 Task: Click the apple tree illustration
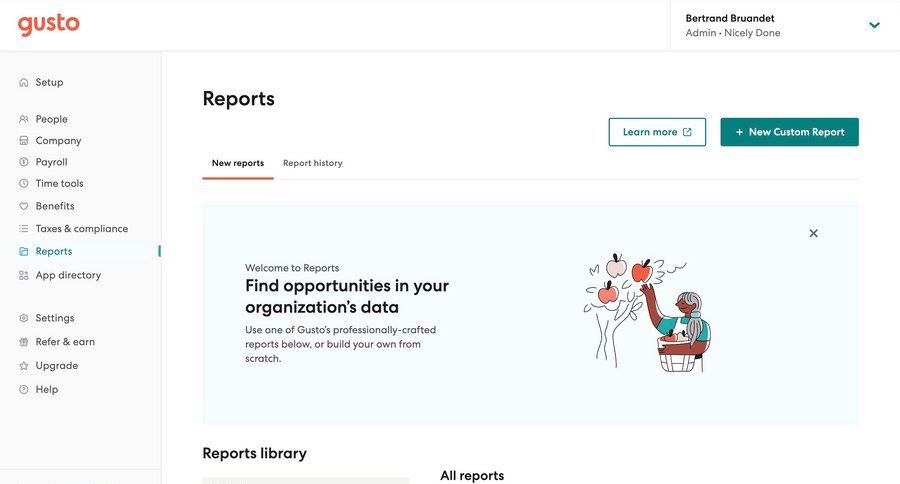(x=647, y=312)
